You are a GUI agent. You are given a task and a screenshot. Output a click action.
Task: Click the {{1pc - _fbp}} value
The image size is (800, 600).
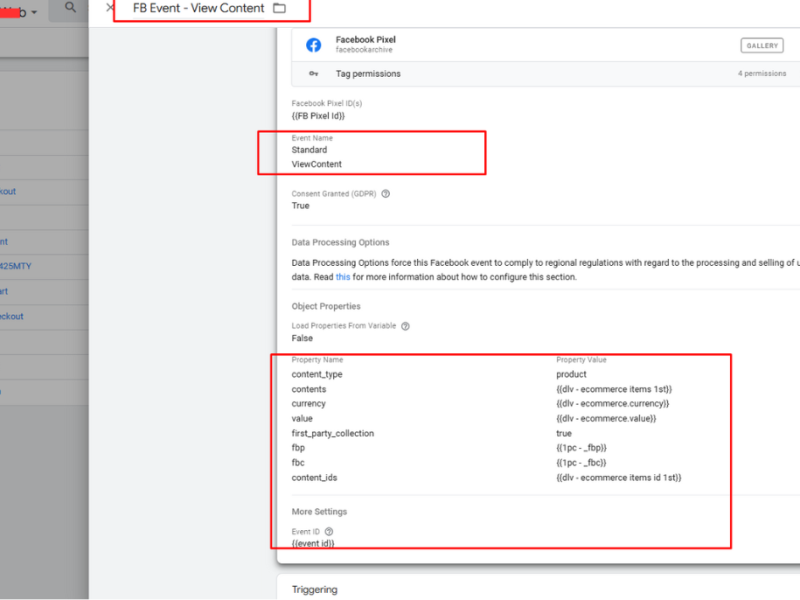coord(581,447)
